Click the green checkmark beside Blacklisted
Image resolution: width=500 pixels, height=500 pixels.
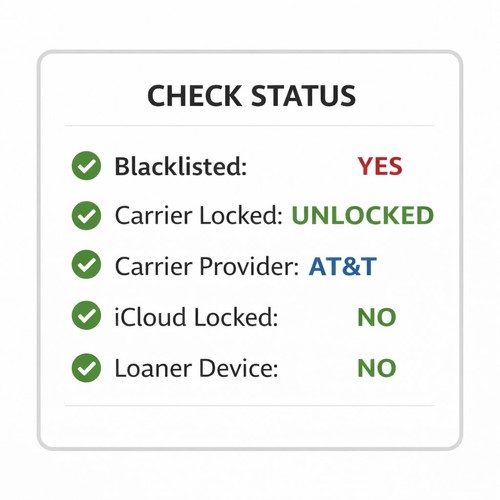(x=86, y=166)
